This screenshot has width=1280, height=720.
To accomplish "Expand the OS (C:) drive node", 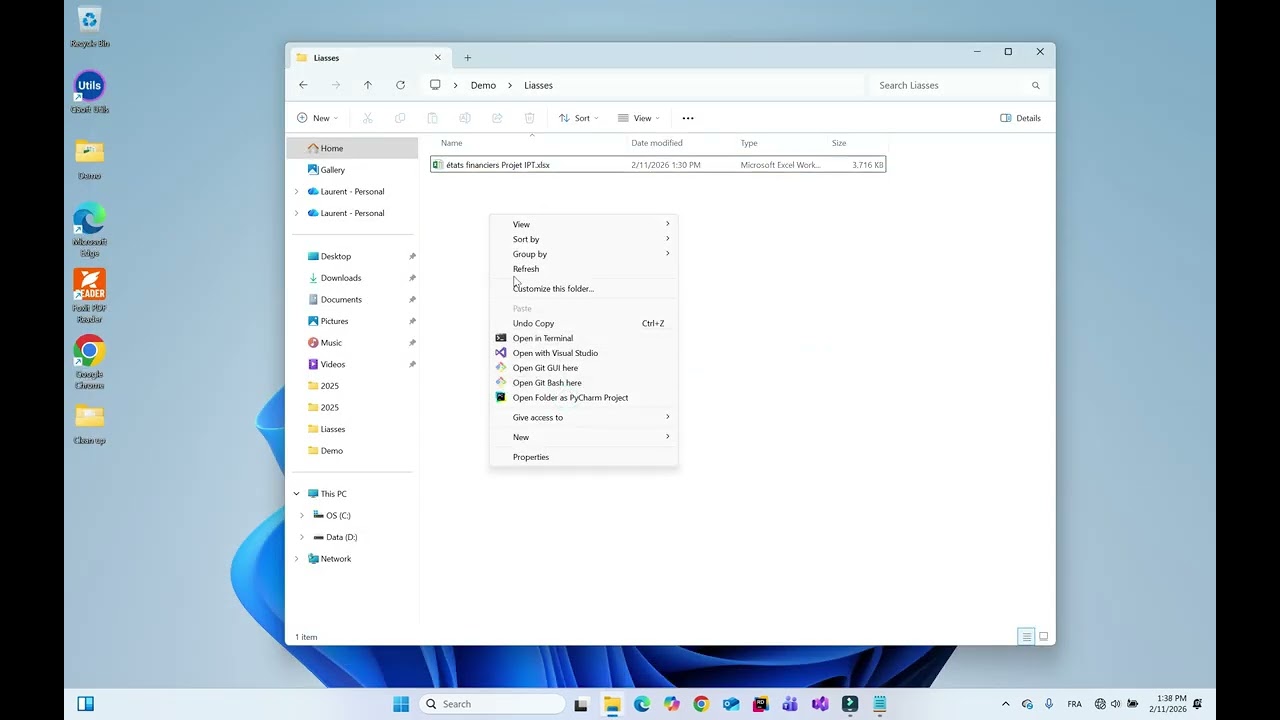I will click(x=302, y=515).
